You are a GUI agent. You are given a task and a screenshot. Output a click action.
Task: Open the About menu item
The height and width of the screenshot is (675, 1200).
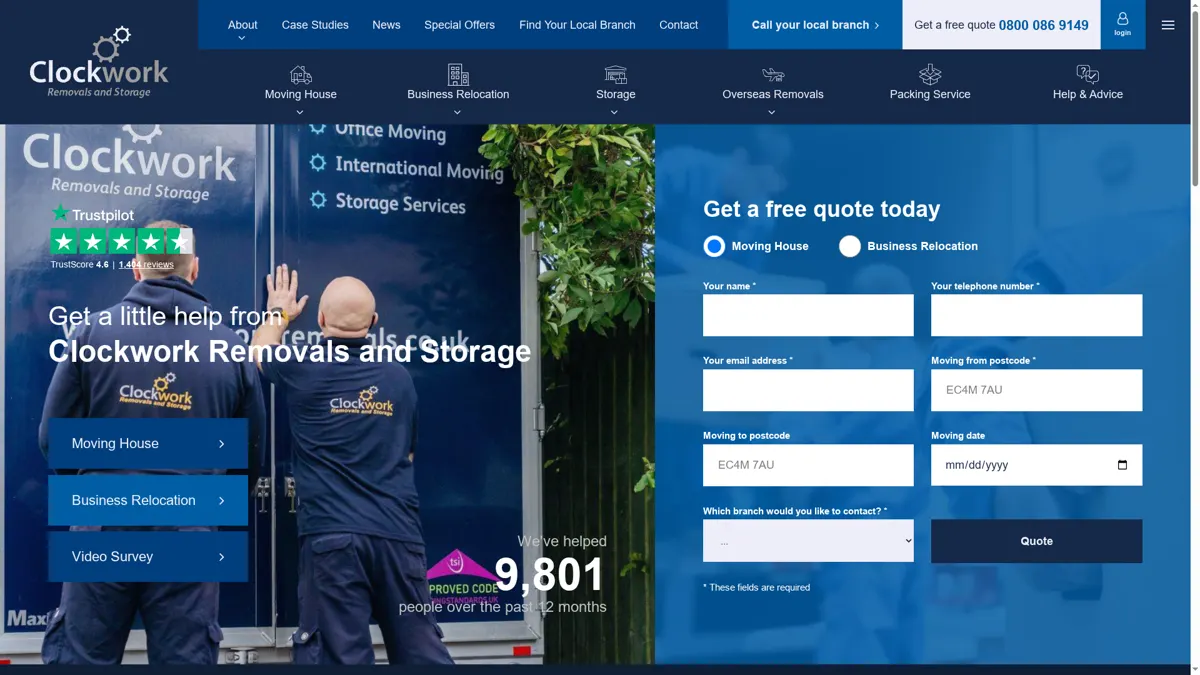(x=242, y=25)
